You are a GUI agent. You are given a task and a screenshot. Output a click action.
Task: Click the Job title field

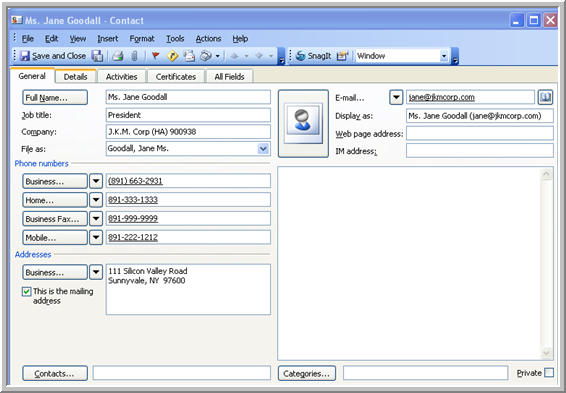pyautogui.click(x=188, y=115)
